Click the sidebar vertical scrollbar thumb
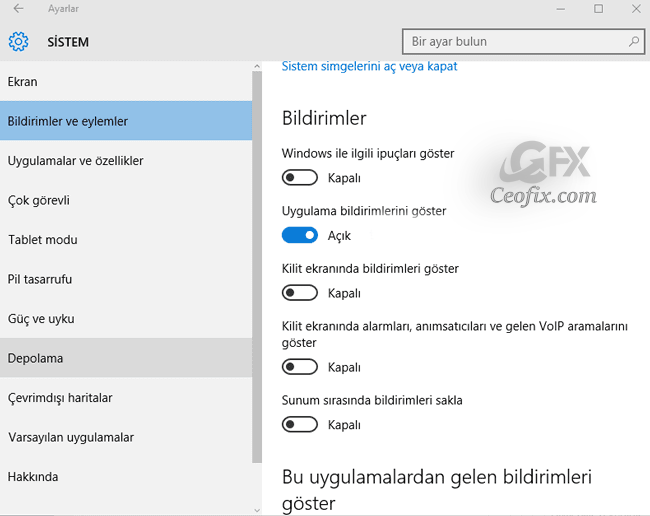This screenshot has width=650, height=516. click(257, 267)
